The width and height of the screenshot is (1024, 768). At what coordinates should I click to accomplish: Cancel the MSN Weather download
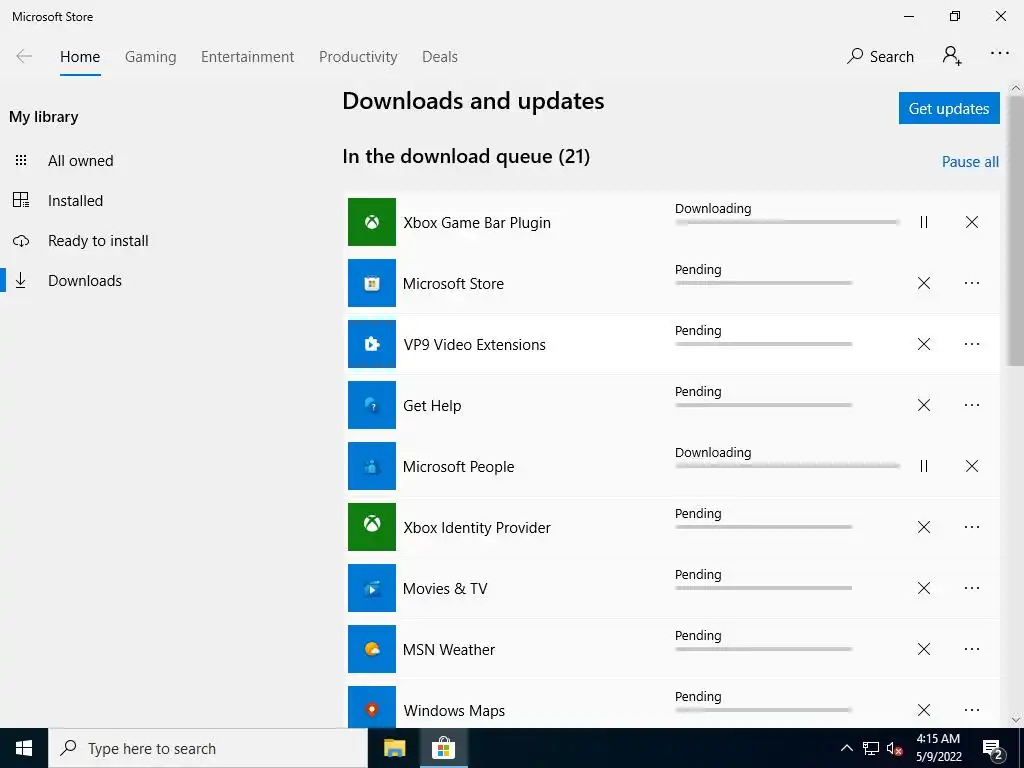[x=923, y=648]
